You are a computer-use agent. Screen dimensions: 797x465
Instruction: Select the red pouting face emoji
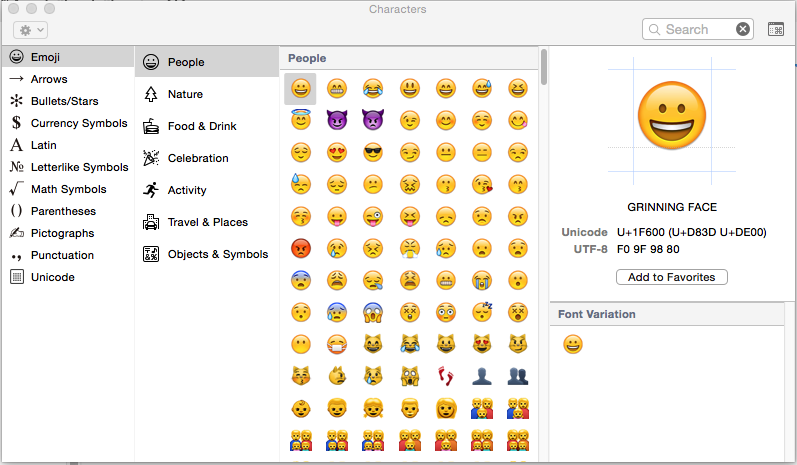pyautogui.click(x=300, y=249)
